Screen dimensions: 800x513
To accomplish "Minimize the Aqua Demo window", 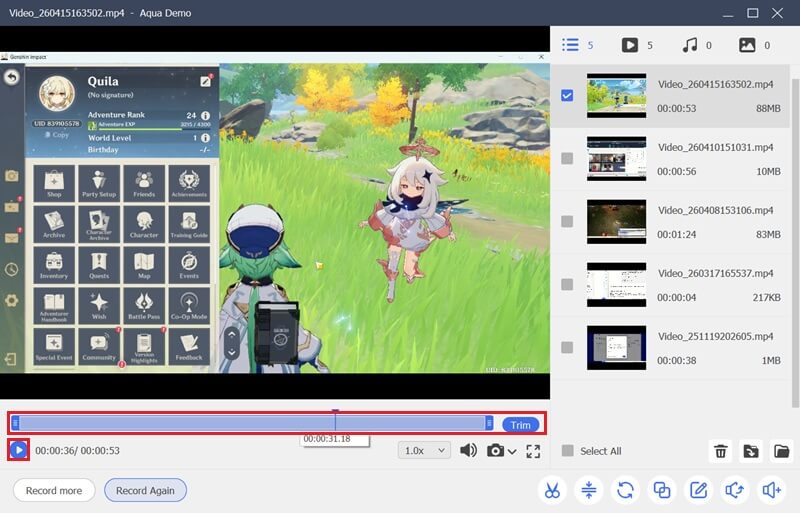I will pyautogui.click(x=728, y=14).
